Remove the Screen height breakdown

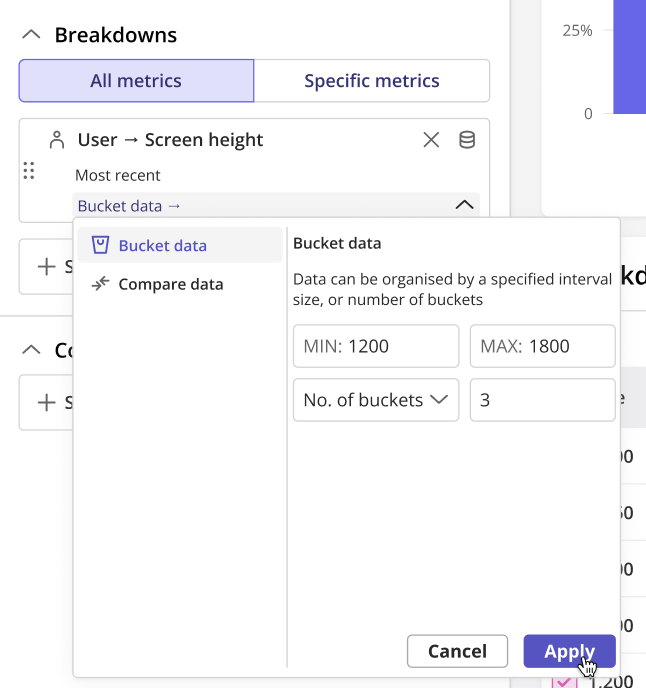(431, 140)
